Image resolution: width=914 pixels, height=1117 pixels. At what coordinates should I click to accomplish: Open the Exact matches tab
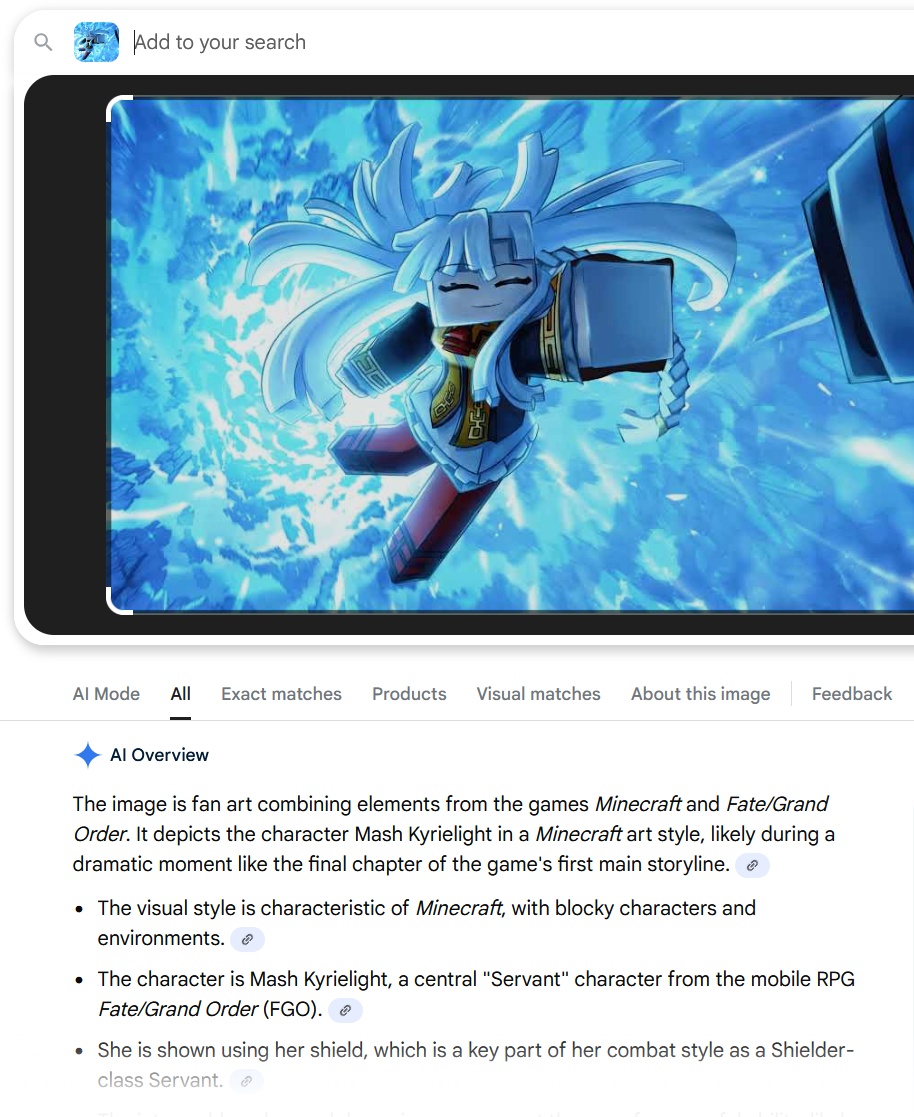click(x=281, y=694)
